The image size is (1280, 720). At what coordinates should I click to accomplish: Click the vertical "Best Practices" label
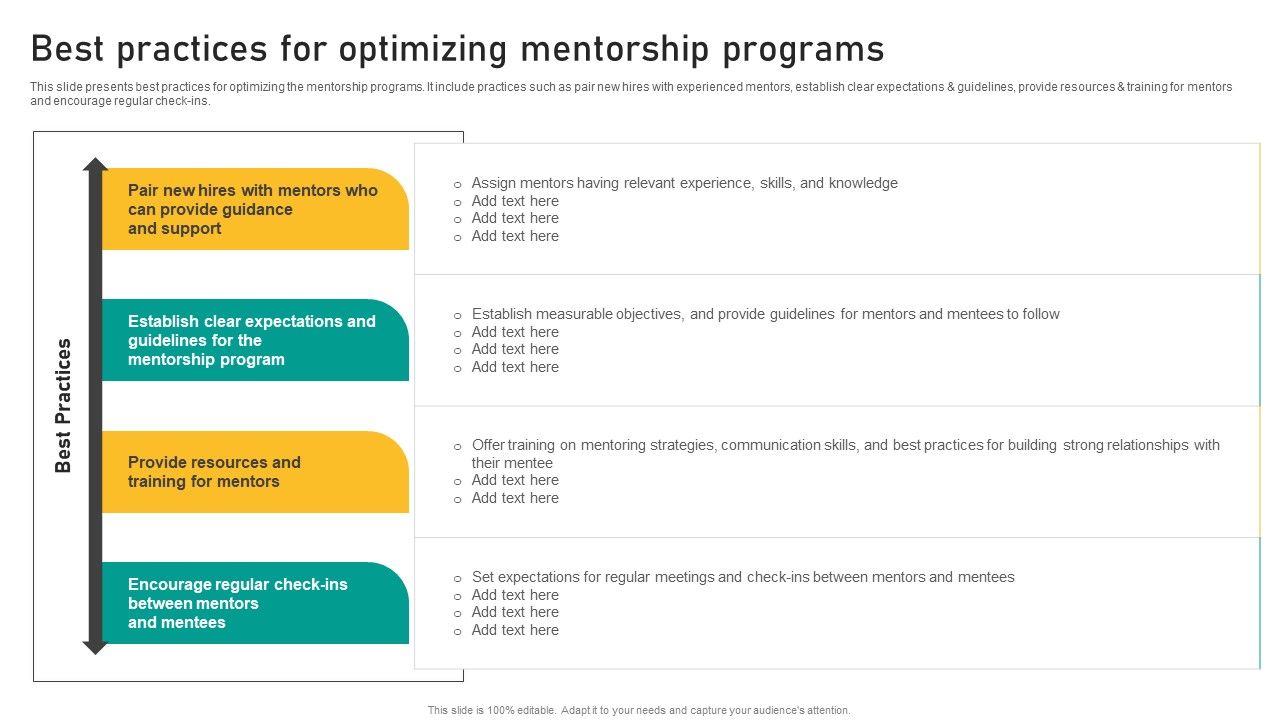[64, 405]
